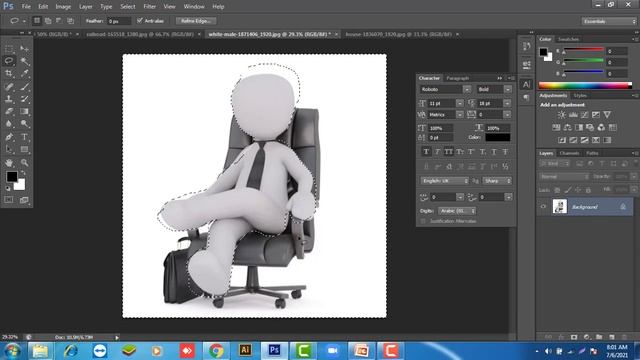Open the English UK language dropdown
The image size is (640, 360).
445,181
